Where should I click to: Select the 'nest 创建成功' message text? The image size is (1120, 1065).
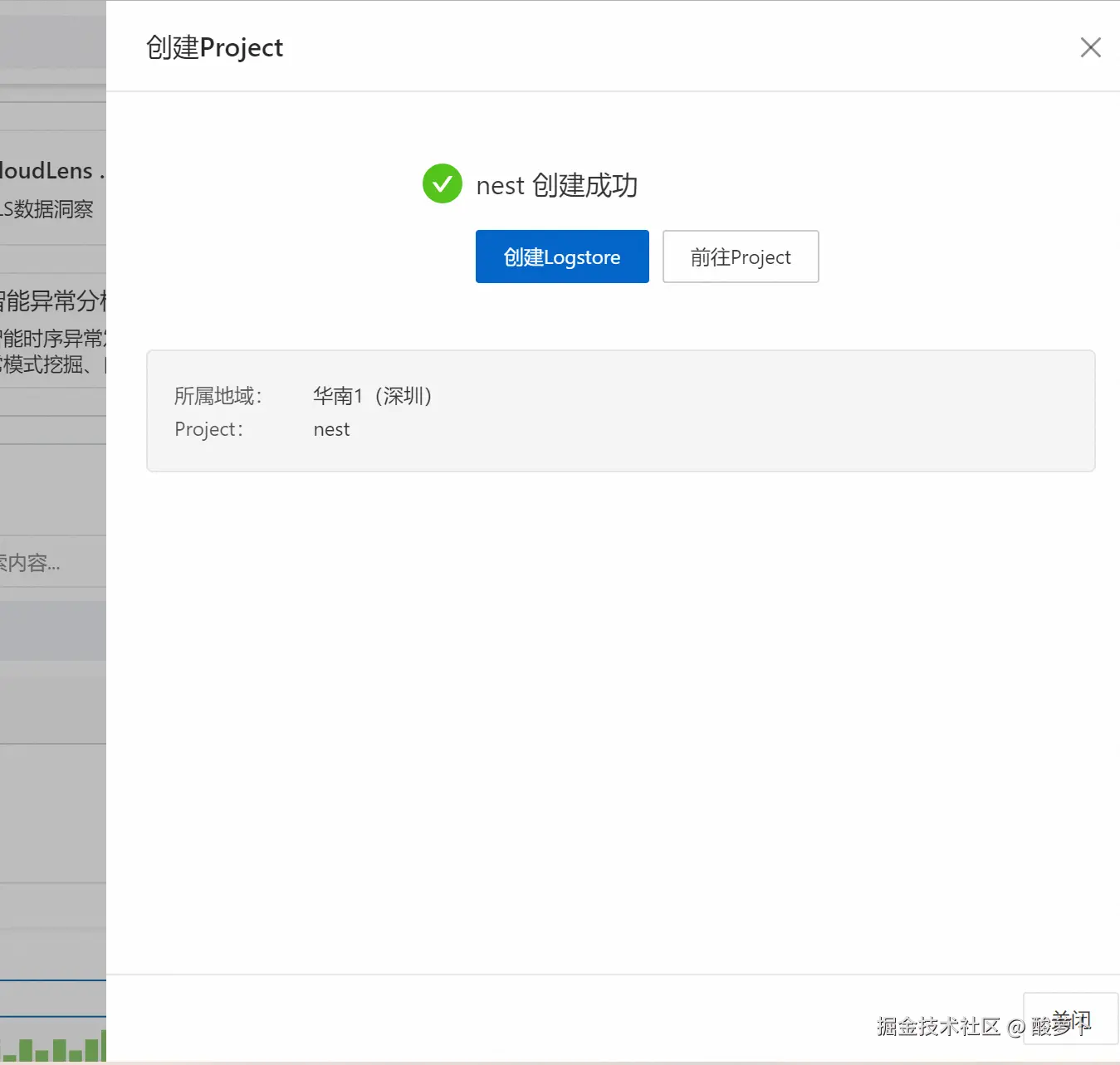pos(557,185)
